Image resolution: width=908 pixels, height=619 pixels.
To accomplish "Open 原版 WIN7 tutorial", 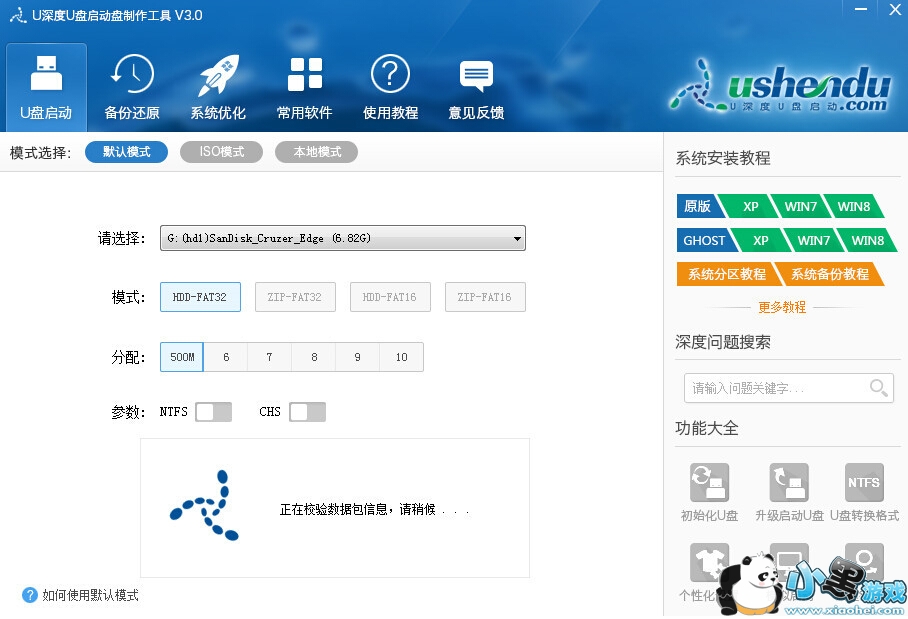I will coord(800,206).
